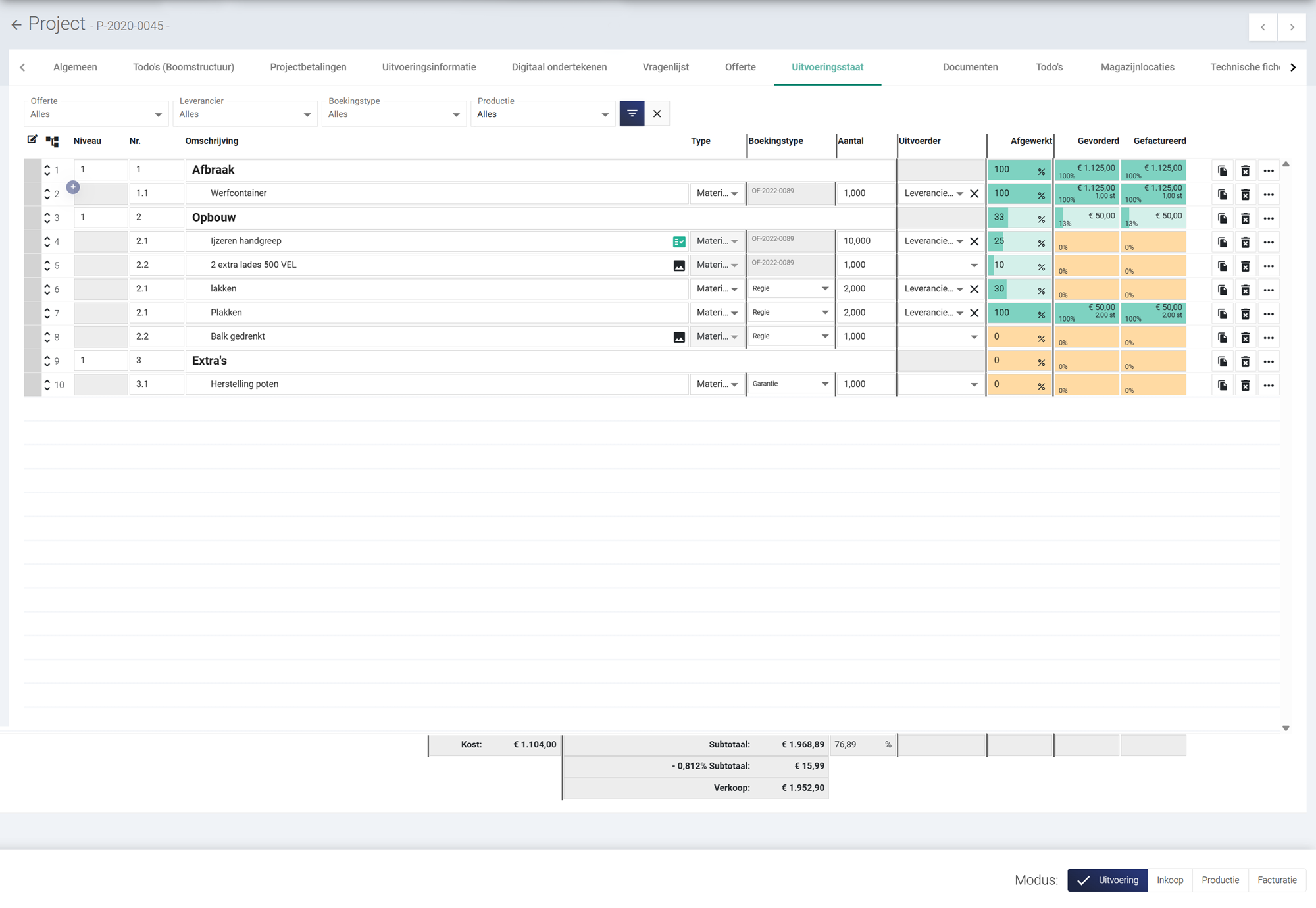1316x908 pixels.
Task: Edit the Aantal field of Ijzeren handgreep
Action: coord(865,241)
